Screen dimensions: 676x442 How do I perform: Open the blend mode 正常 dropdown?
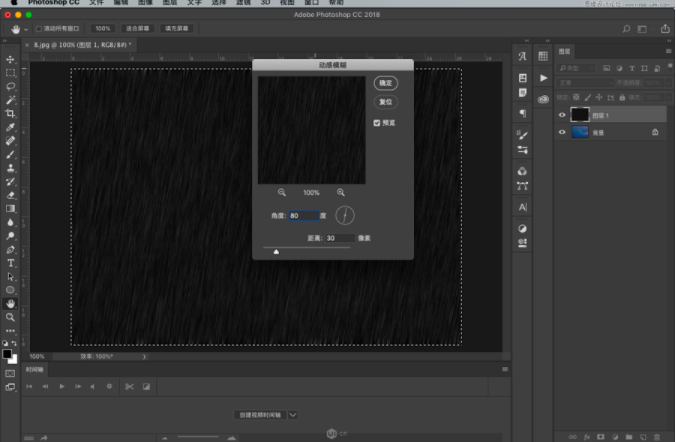click(585, 83)
